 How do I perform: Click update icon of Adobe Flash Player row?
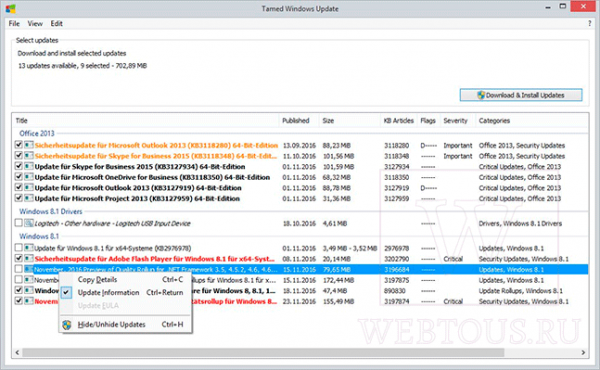29,258
